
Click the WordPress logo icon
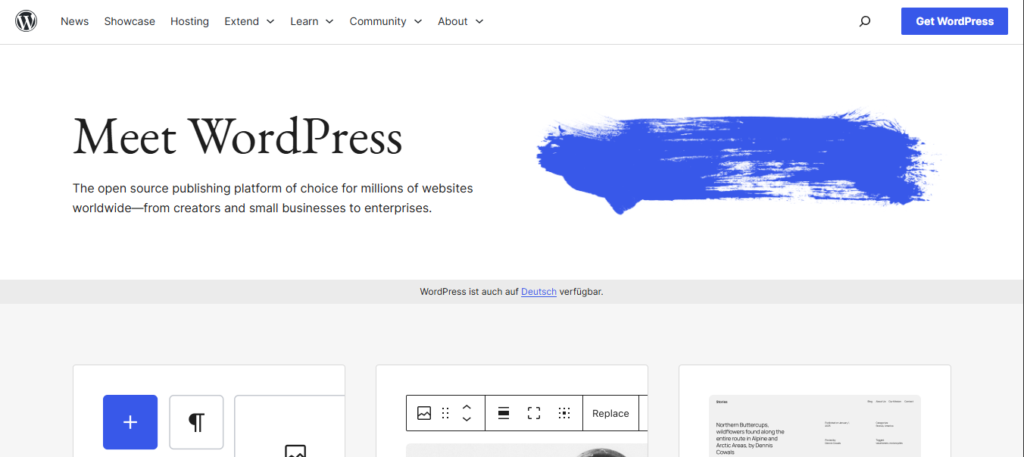point(26,21)
